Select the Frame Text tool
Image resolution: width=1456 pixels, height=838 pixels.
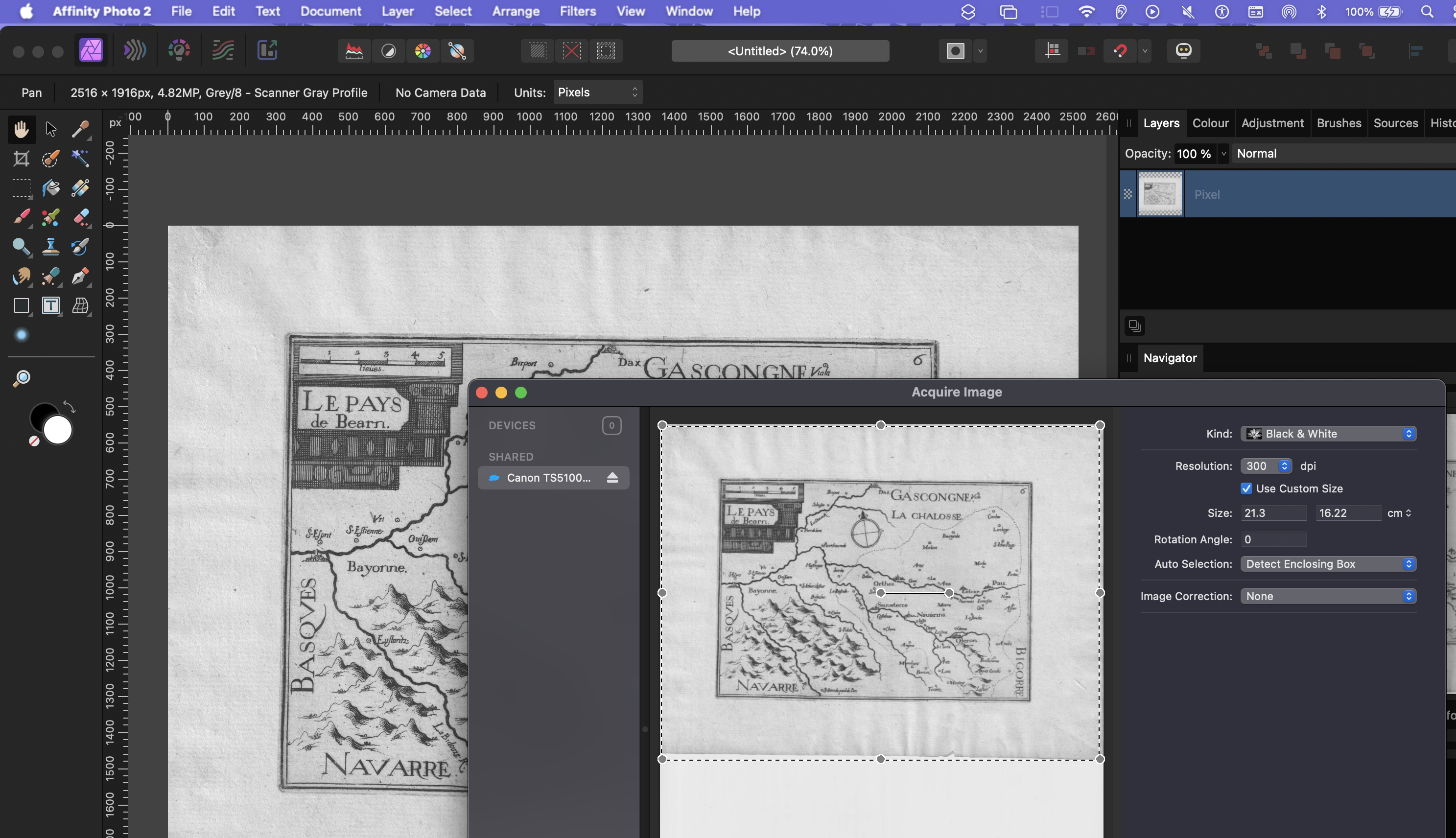pyautogui.click(x=50, y=305)
